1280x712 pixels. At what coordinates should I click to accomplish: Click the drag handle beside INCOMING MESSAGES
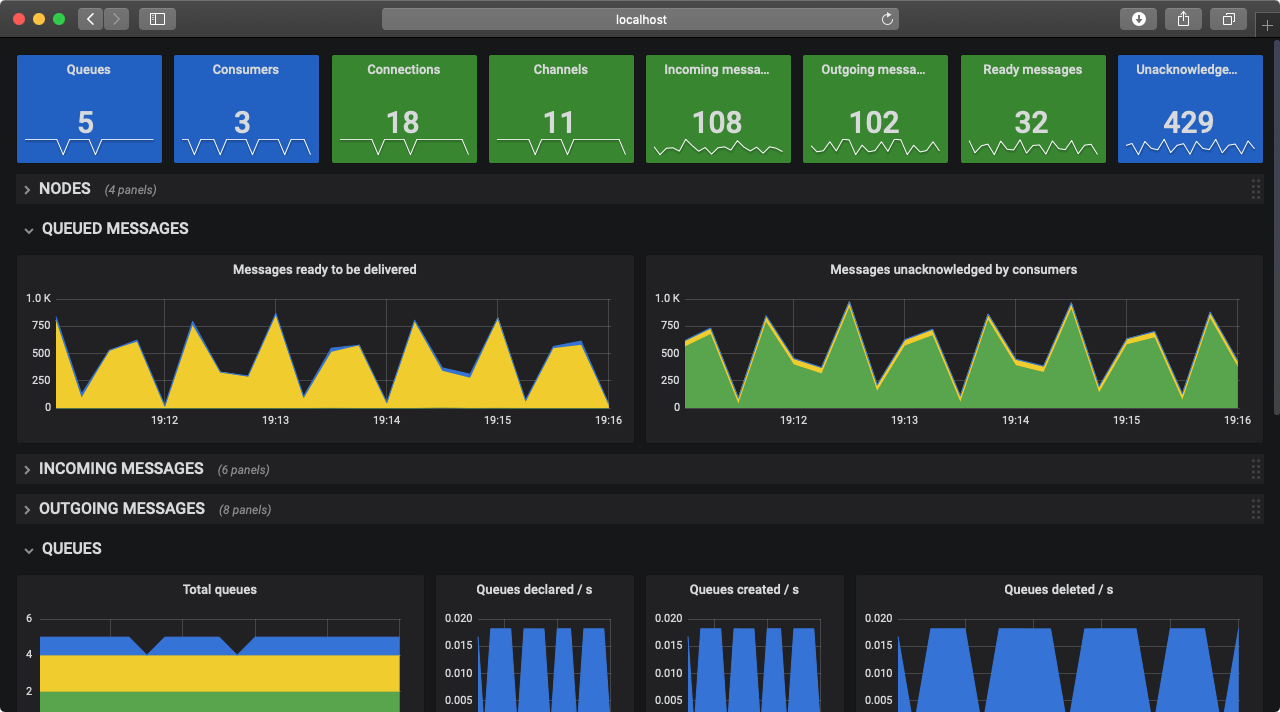click(x=1255, y=468)
